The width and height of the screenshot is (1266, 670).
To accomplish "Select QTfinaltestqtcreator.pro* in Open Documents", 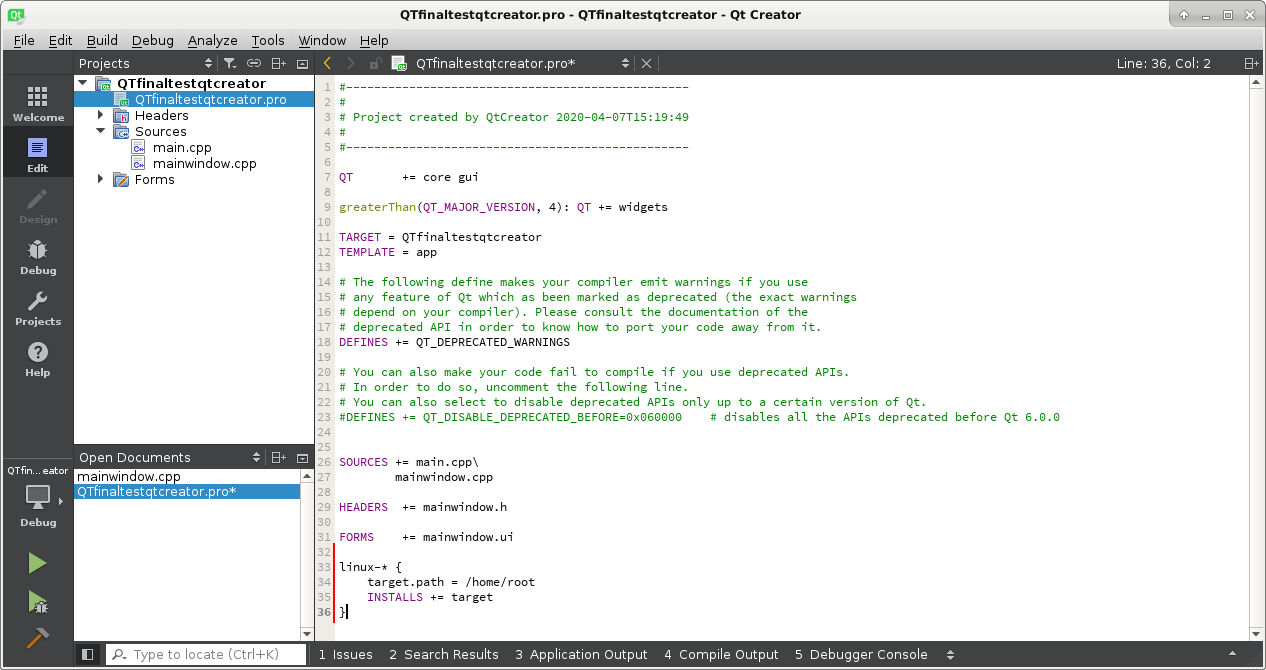I will point(187,492).
